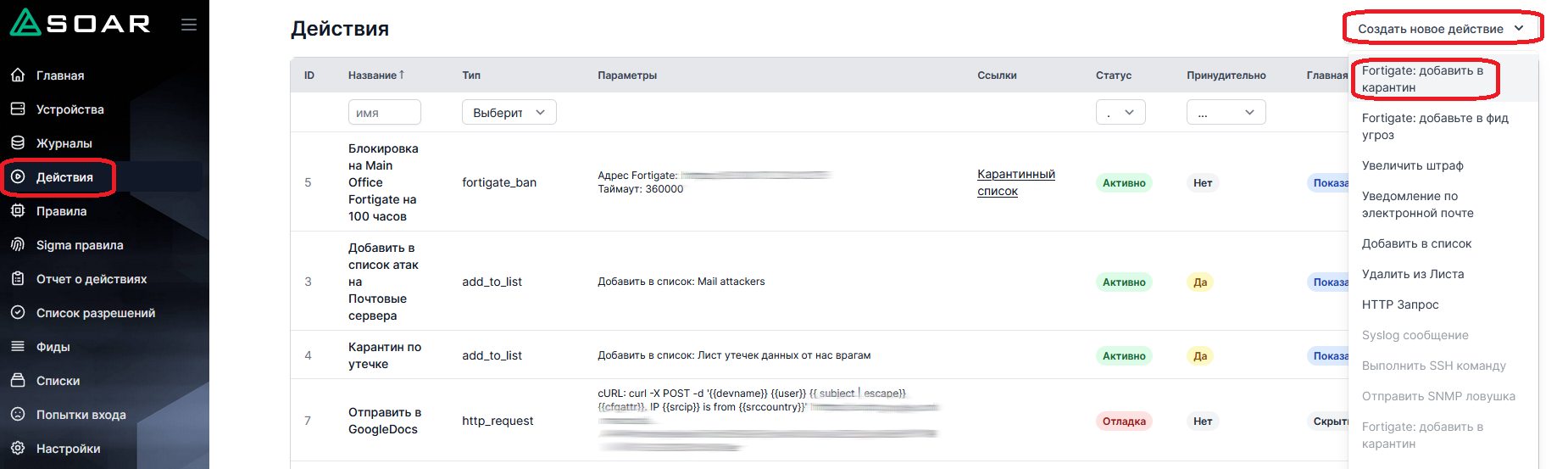Select Уведомление по электронной почте option
This screenshot has height=469, width=1568.
coord(1417,204)
